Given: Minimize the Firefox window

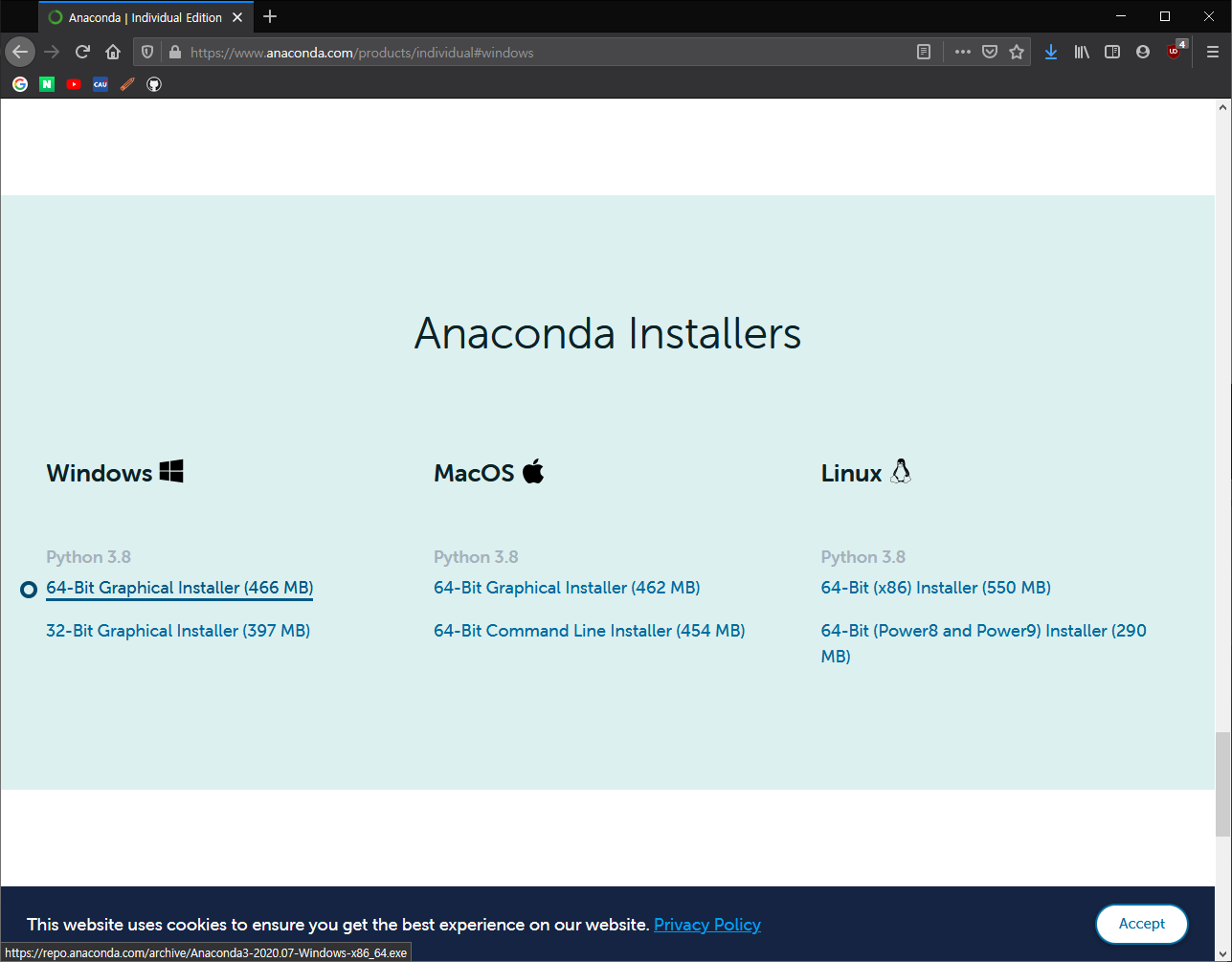Looking at the screenshot, I should pos(1121,16).
